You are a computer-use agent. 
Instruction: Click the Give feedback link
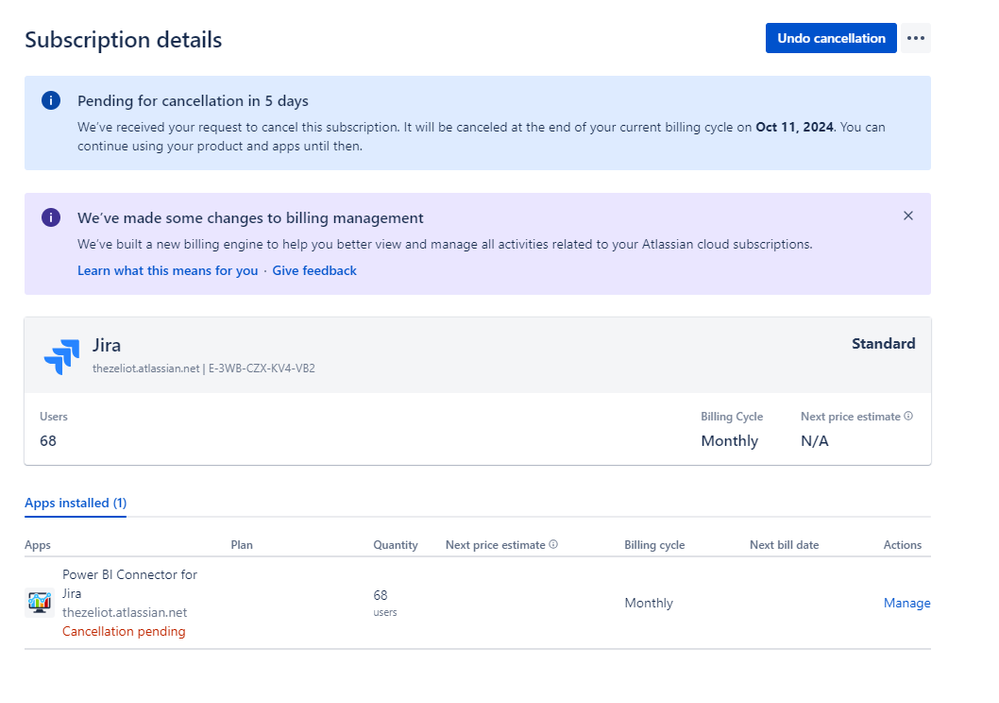(x=314, y=271)
